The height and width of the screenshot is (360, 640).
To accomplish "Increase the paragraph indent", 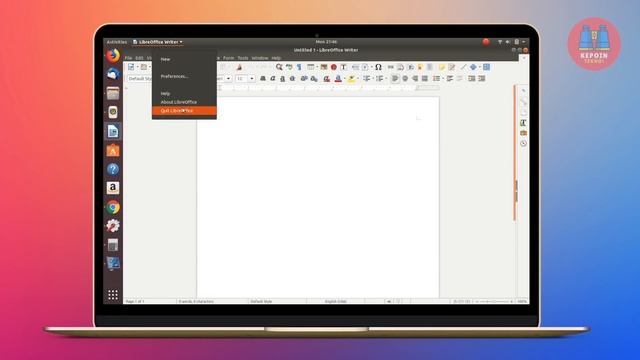I will 472,78.
